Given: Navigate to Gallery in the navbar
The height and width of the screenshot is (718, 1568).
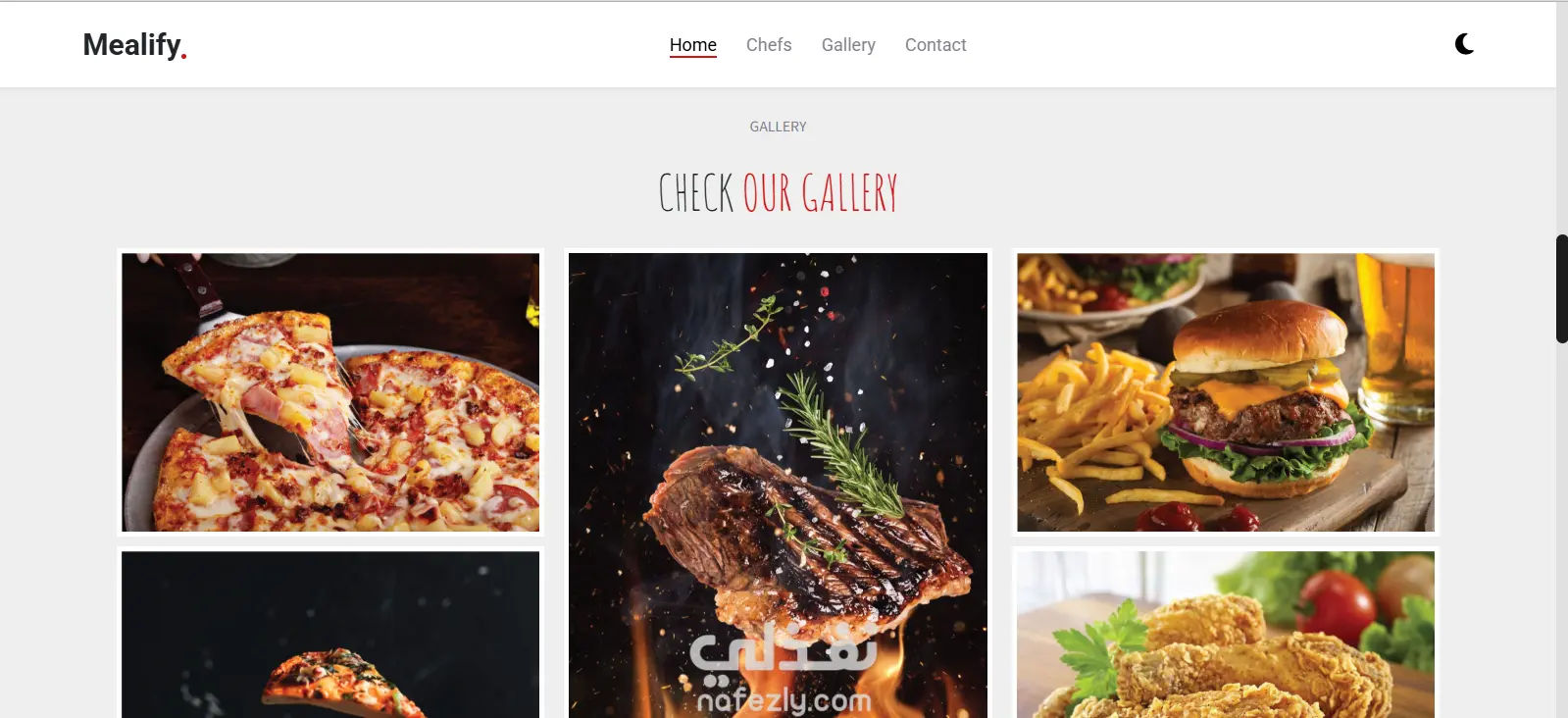Looking at the screenshot, I should click(848, 45).
